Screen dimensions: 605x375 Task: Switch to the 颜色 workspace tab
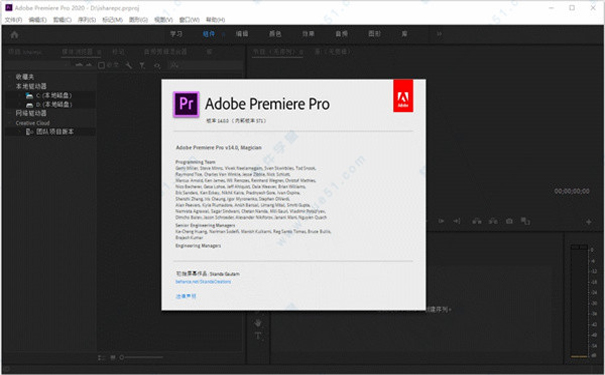tap(275, 34)
